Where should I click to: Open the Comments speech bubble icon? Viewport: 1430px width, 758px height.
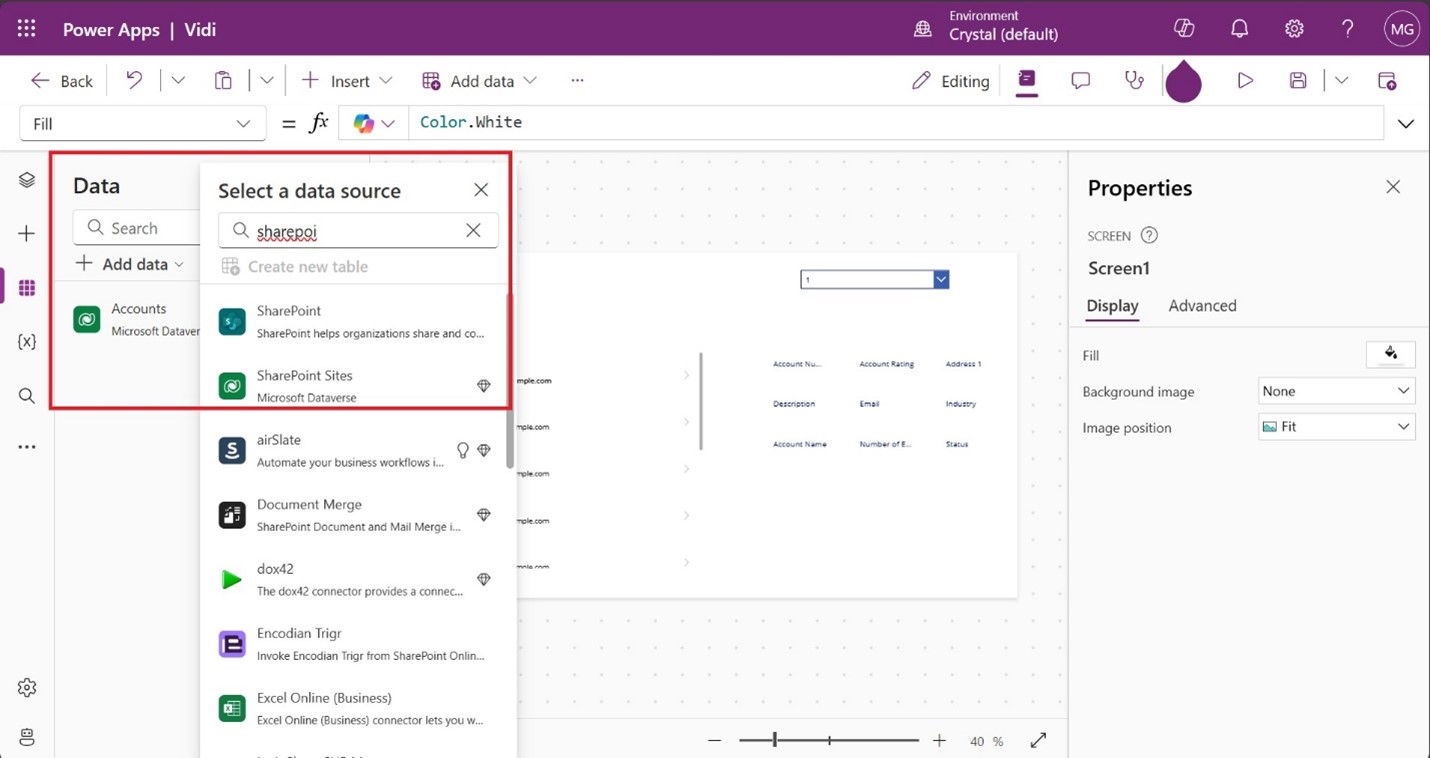click(1080, 81)
